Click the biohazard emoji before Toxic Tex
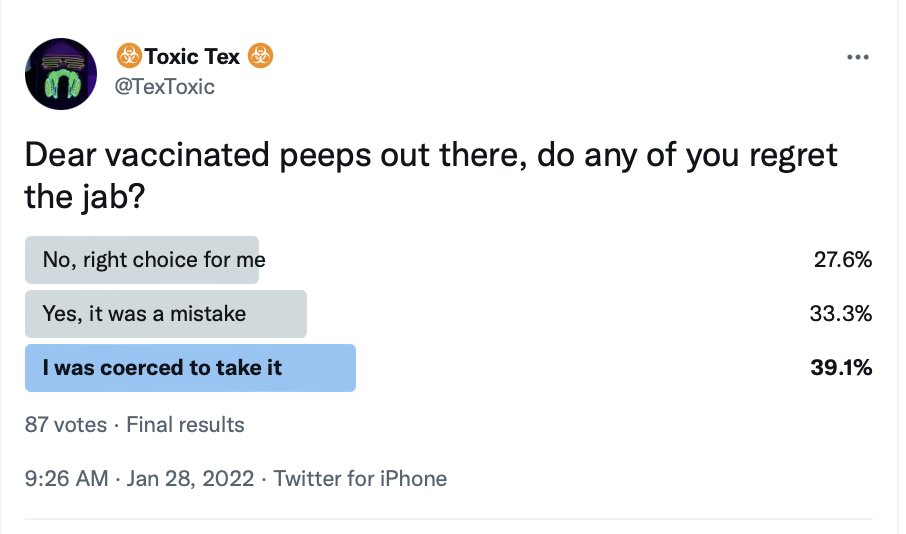906x534 pixels. tap(129, 56)
